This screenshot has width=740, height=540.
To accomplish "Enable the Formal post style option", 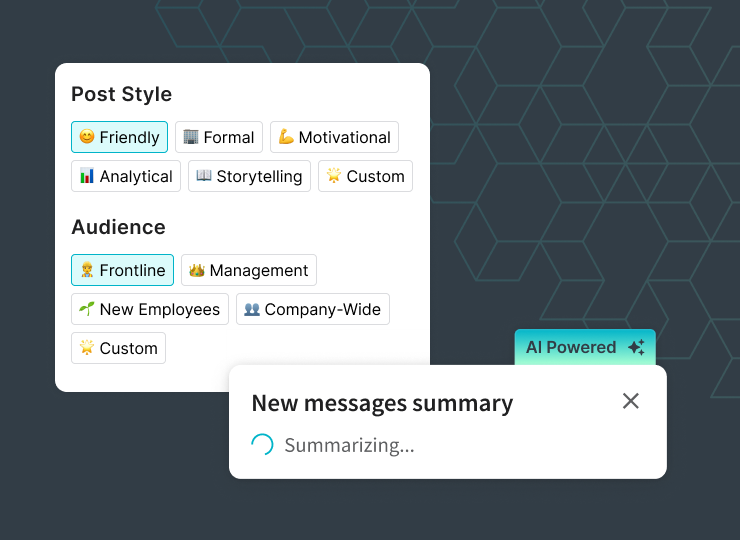I will click(219, 137).
